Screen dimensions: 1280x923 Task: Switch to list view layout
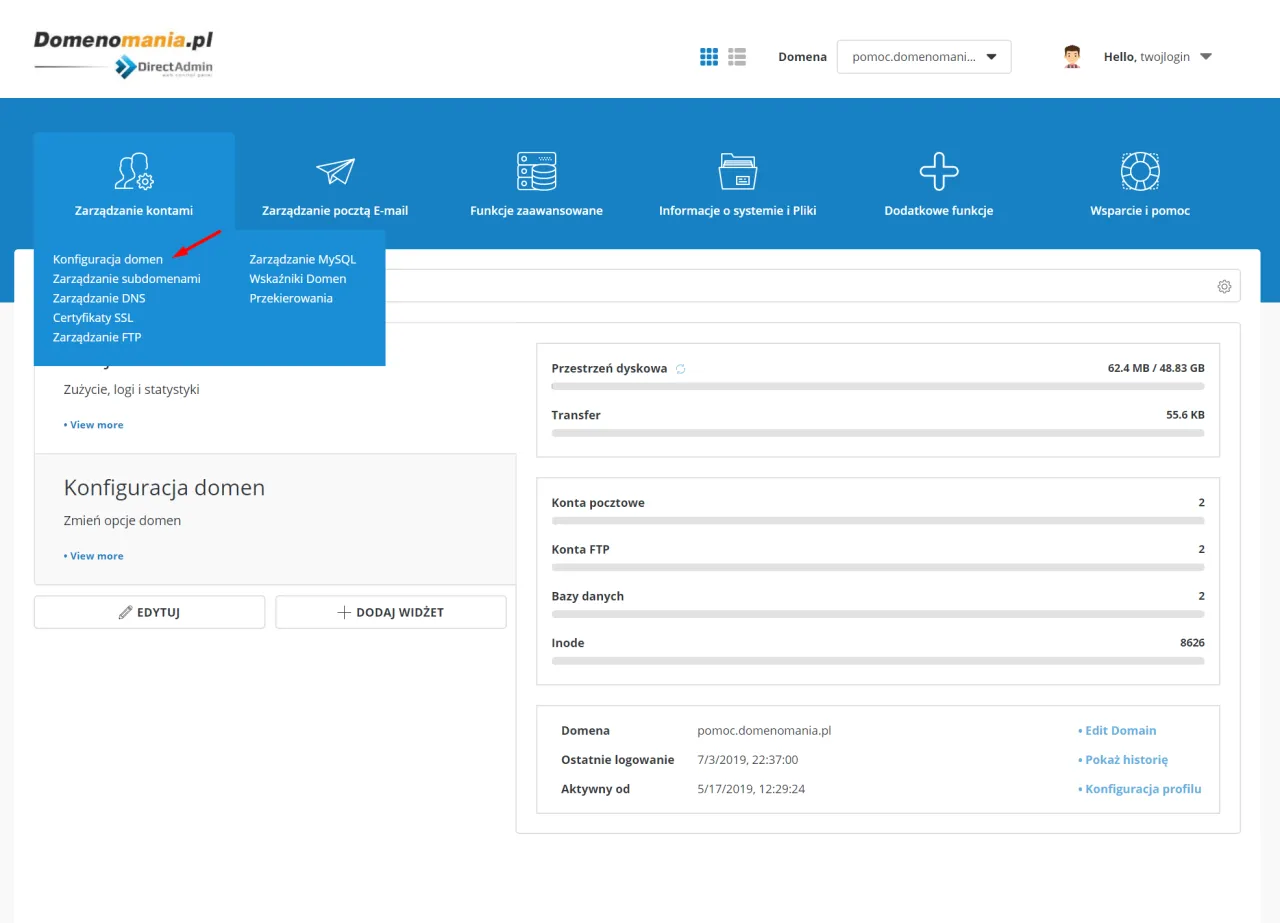pos(737,56)
